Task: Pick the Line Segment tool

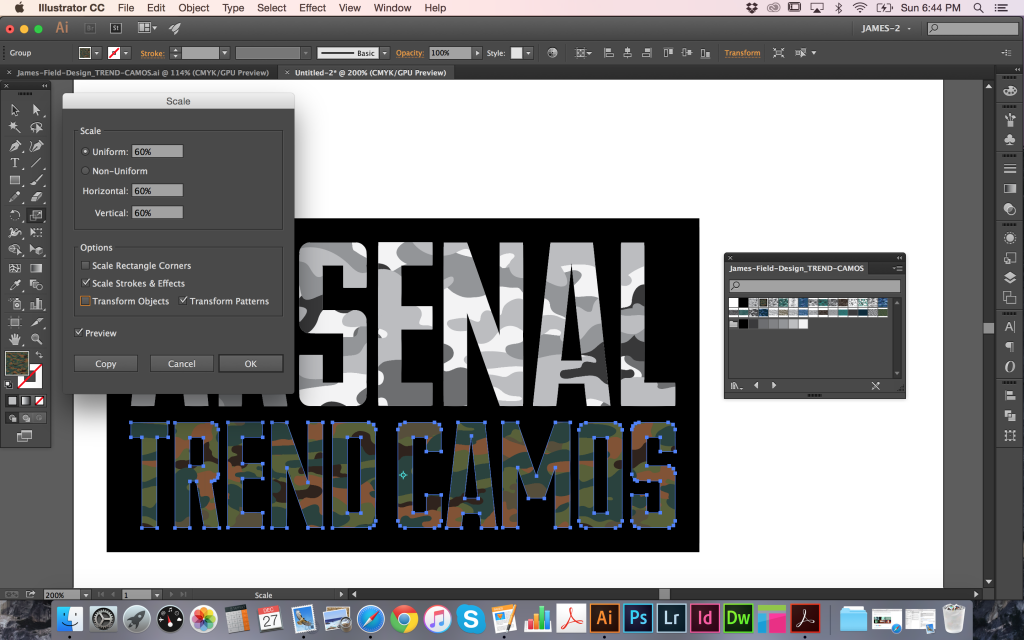Action: pyautogui.click(x=36, y=163)
